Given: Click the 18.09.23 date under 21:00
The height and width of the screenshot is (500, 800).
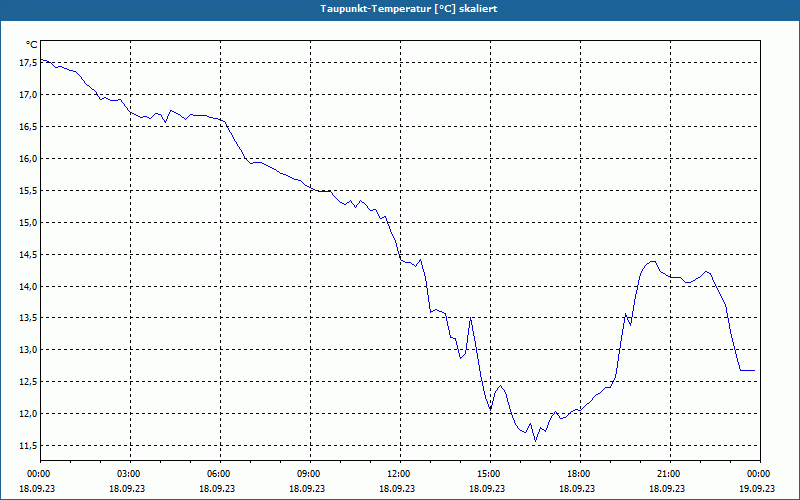Looking at the screenshot, I should pyautogui.click(x=667, y=488).
